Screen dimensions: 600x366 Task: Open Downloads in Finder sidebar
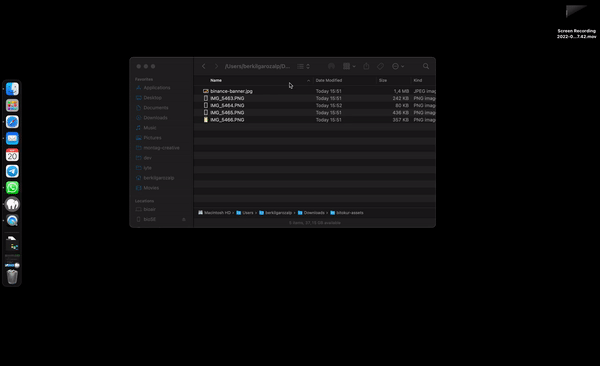tap(155, 118)
